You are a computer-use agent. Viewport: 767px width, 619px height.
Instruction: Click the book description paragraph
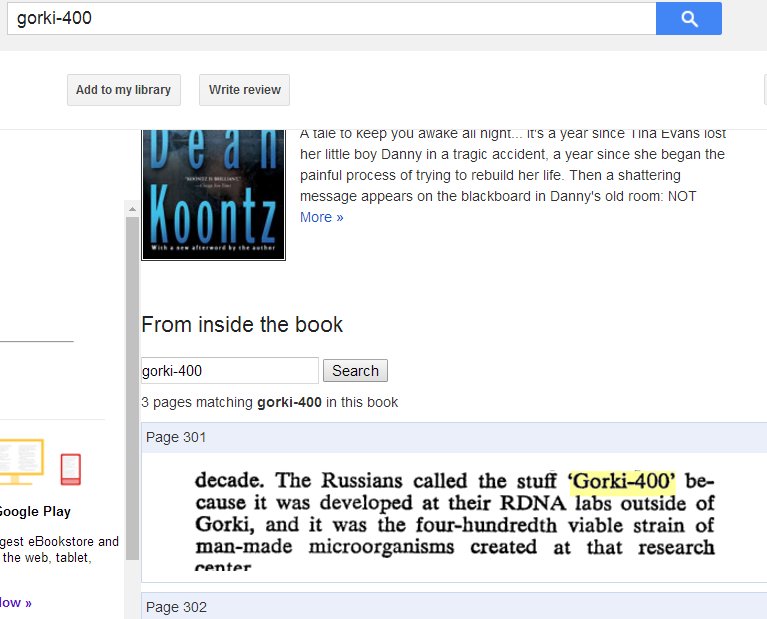(512, 165)
